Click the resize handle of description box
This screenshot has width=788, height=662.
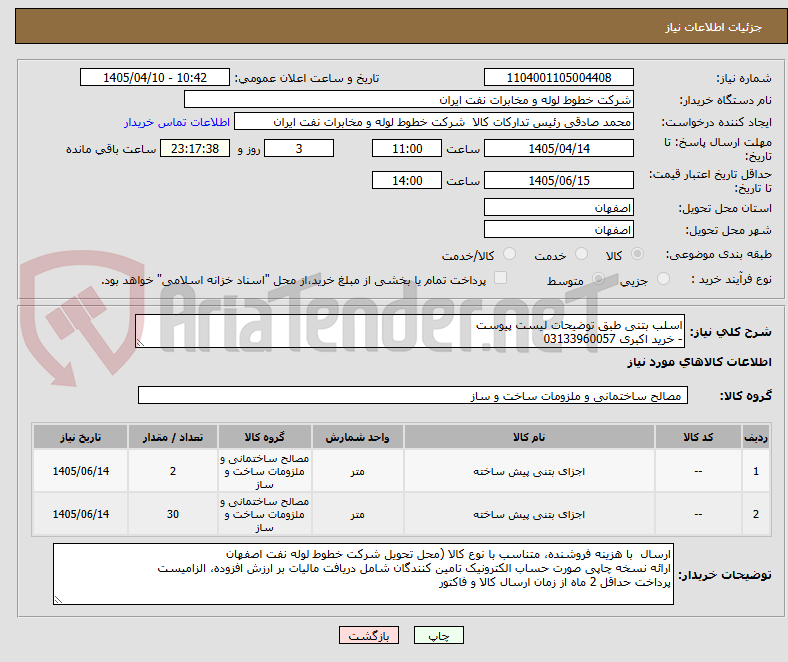(140, 343)
